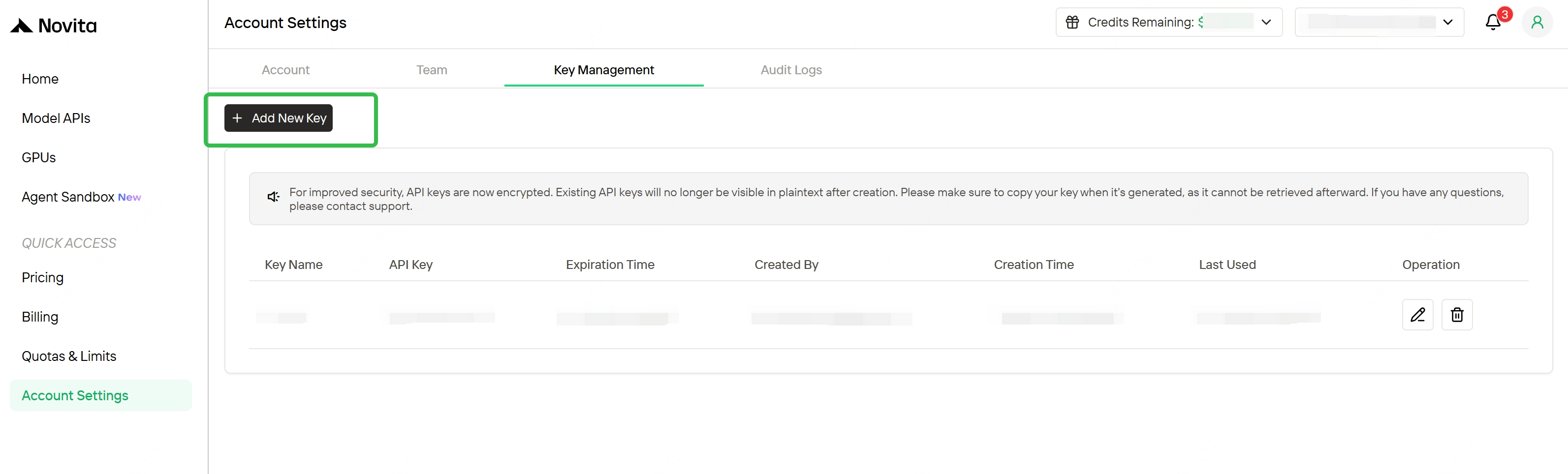Open Model APIs in sidebar

pyautogui.click(x=56, y=118)
